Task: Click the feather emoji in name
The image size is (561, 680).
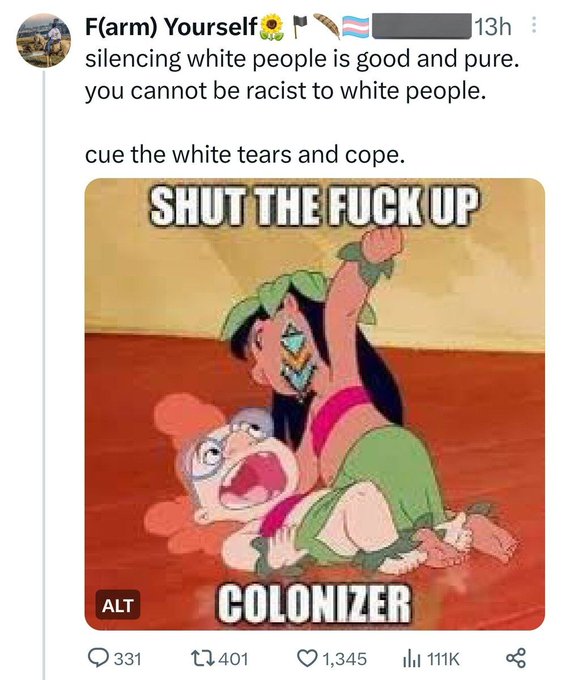Action: tap(326, 26)
